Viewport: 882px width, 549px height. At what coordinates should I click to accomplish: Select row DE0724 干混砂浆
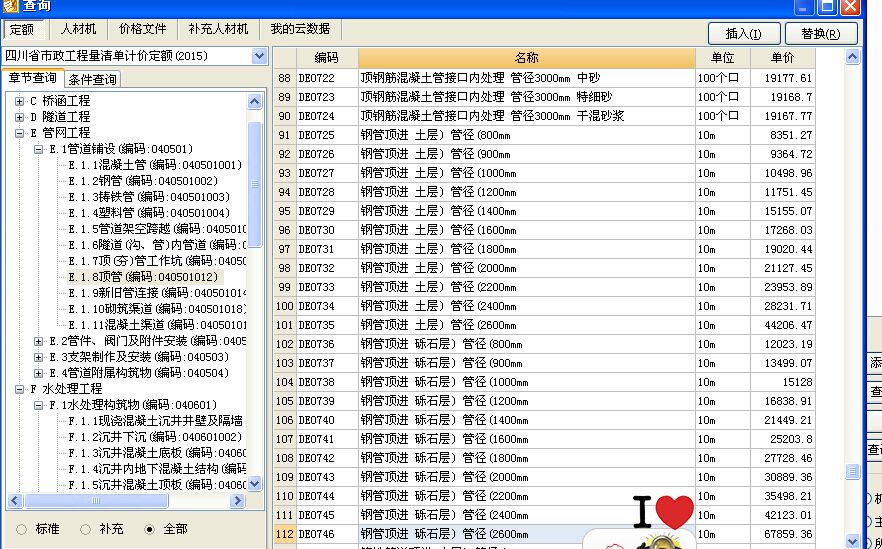coord(544,116)
